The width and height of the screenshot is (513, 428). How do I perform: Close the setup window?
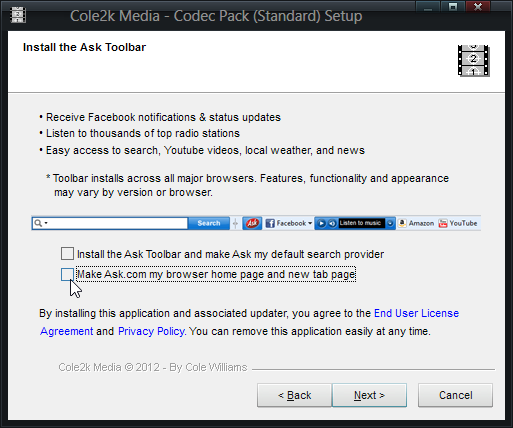[478, 7]
